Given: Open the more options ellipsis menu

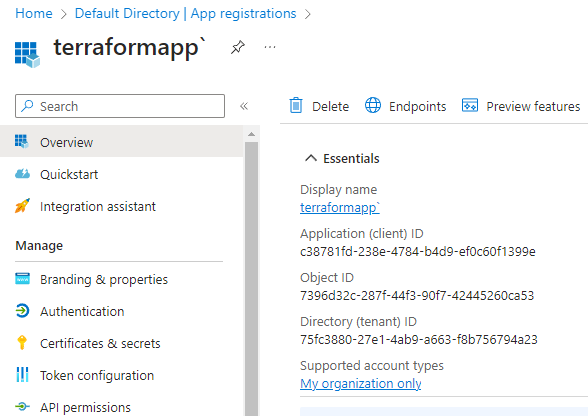Looking at the screenshot, I should coord(270,47).
